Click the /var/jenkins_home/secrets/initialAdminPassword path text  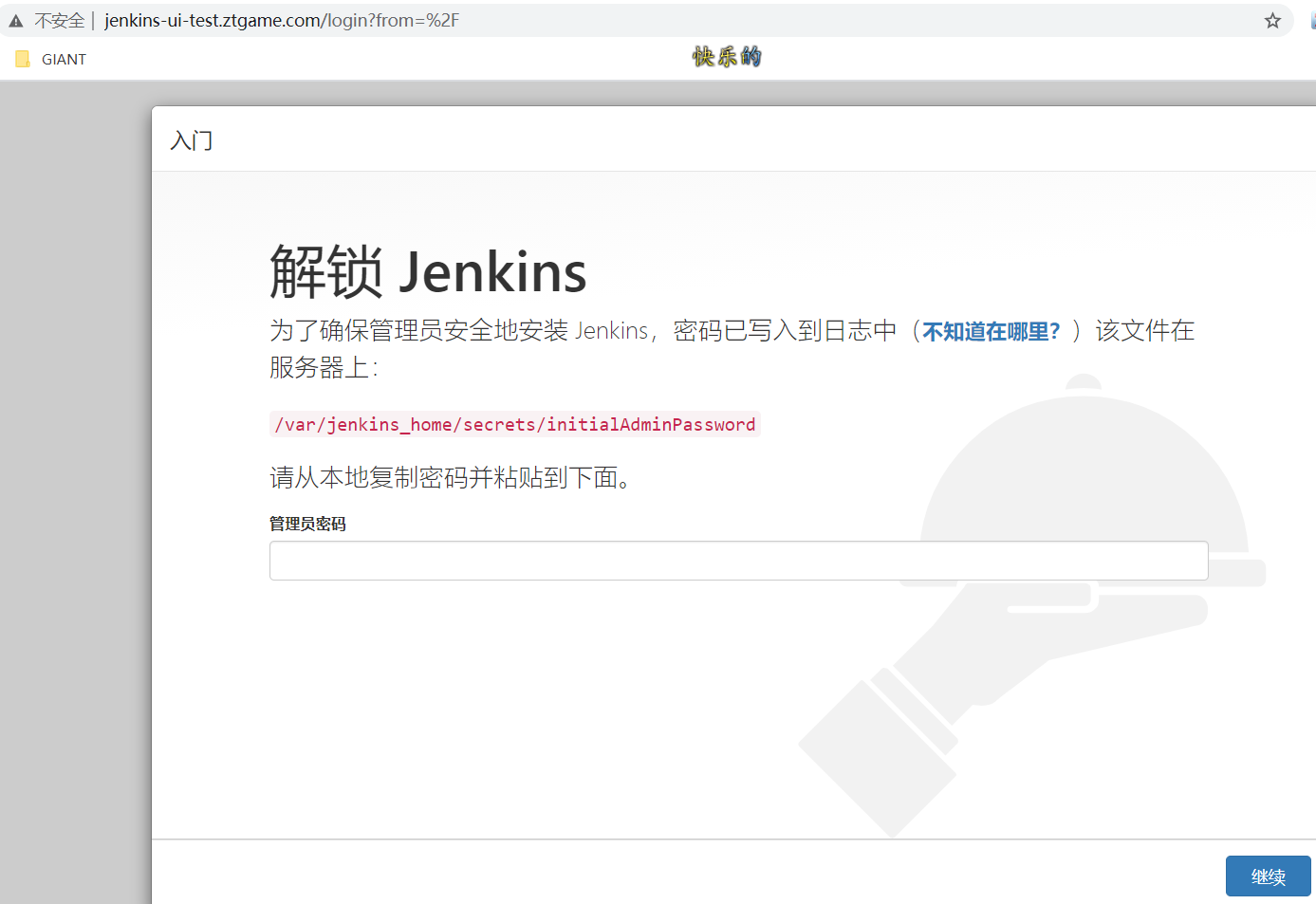pyautogui.click(x=515, y=424)
